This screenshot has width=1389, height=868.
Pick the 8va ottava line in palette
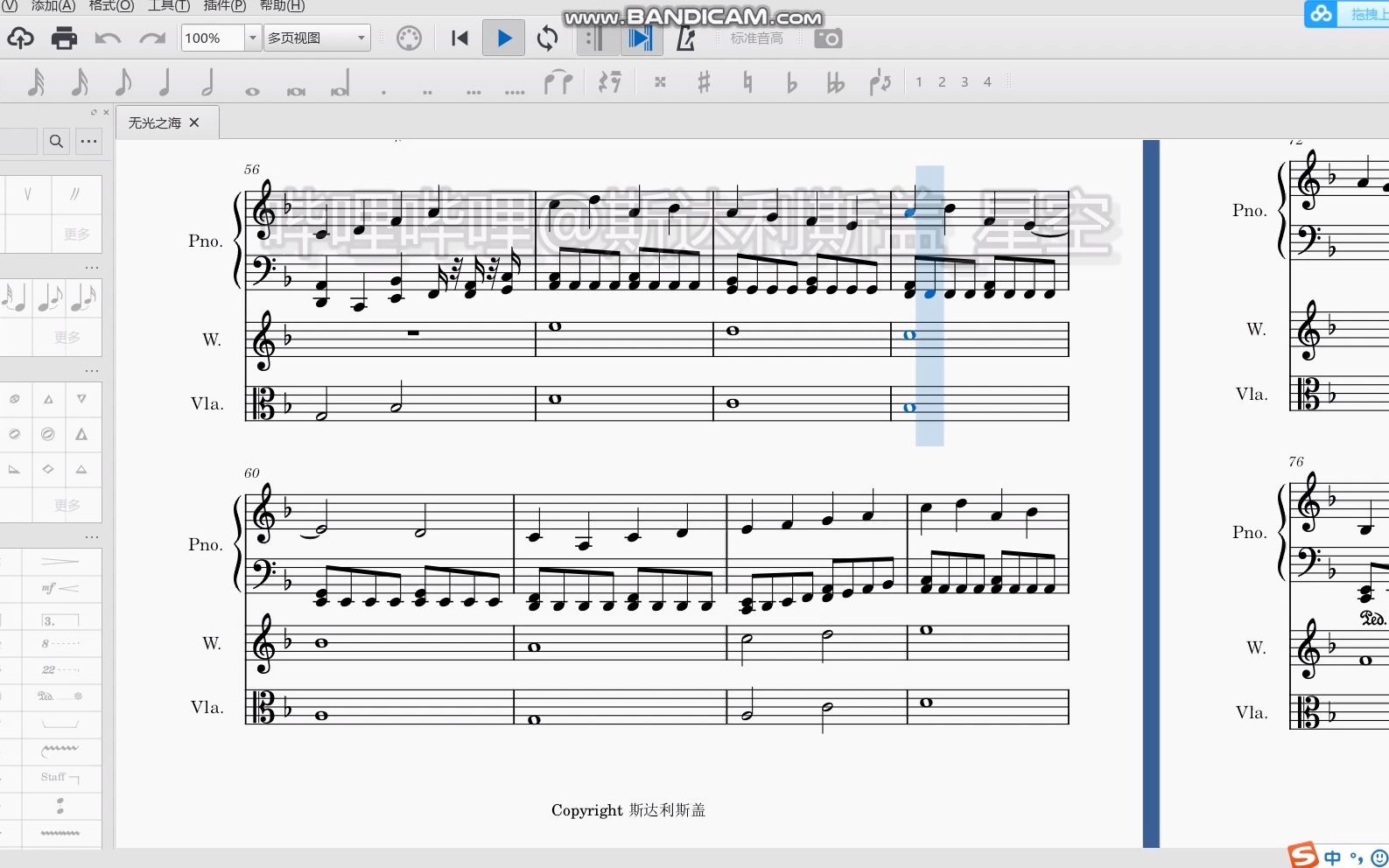coord(60,643)
